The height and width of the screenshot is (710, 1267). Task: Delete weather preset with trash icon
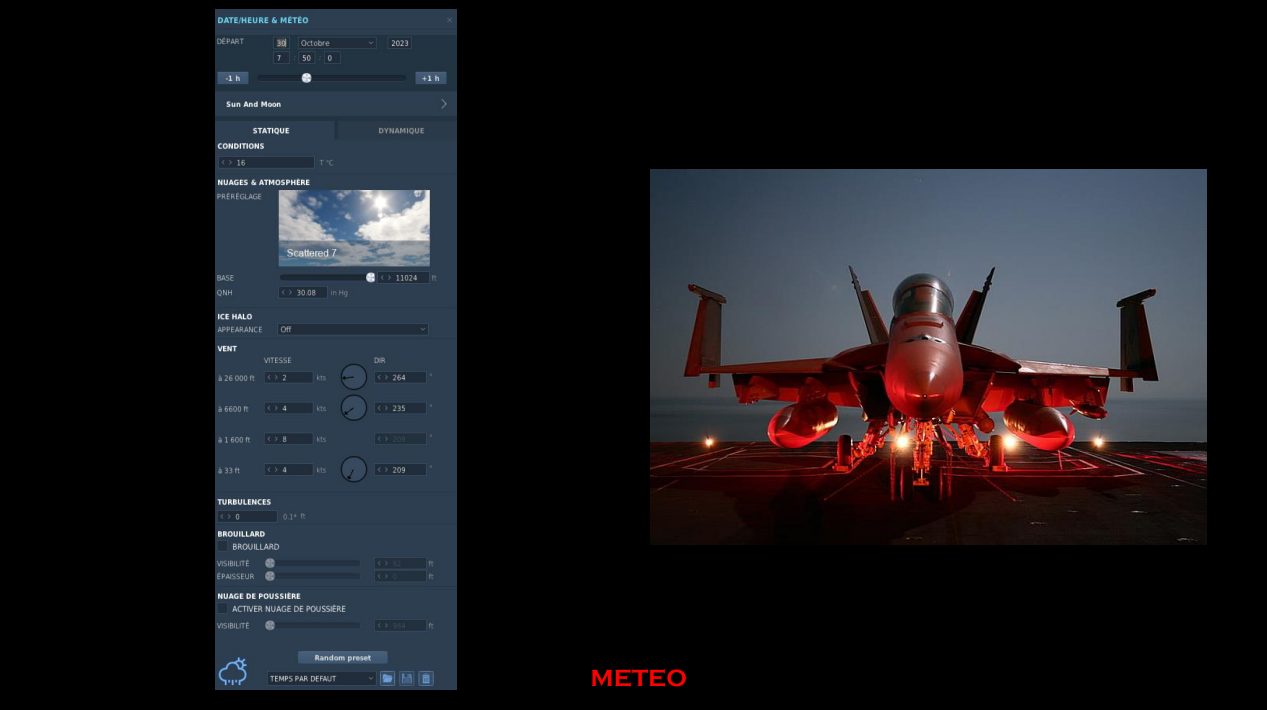pyautogui.click(x=426, y=678)
